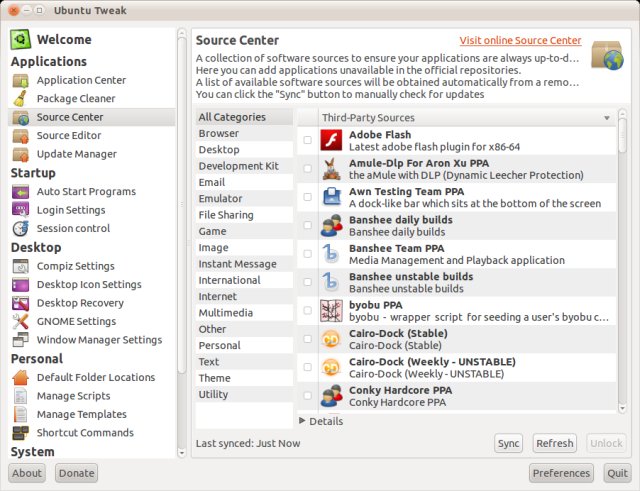The width and height of the screenshot is (640, 491).
Task: Choose the Development Kit category
Action: click(244, 166)
